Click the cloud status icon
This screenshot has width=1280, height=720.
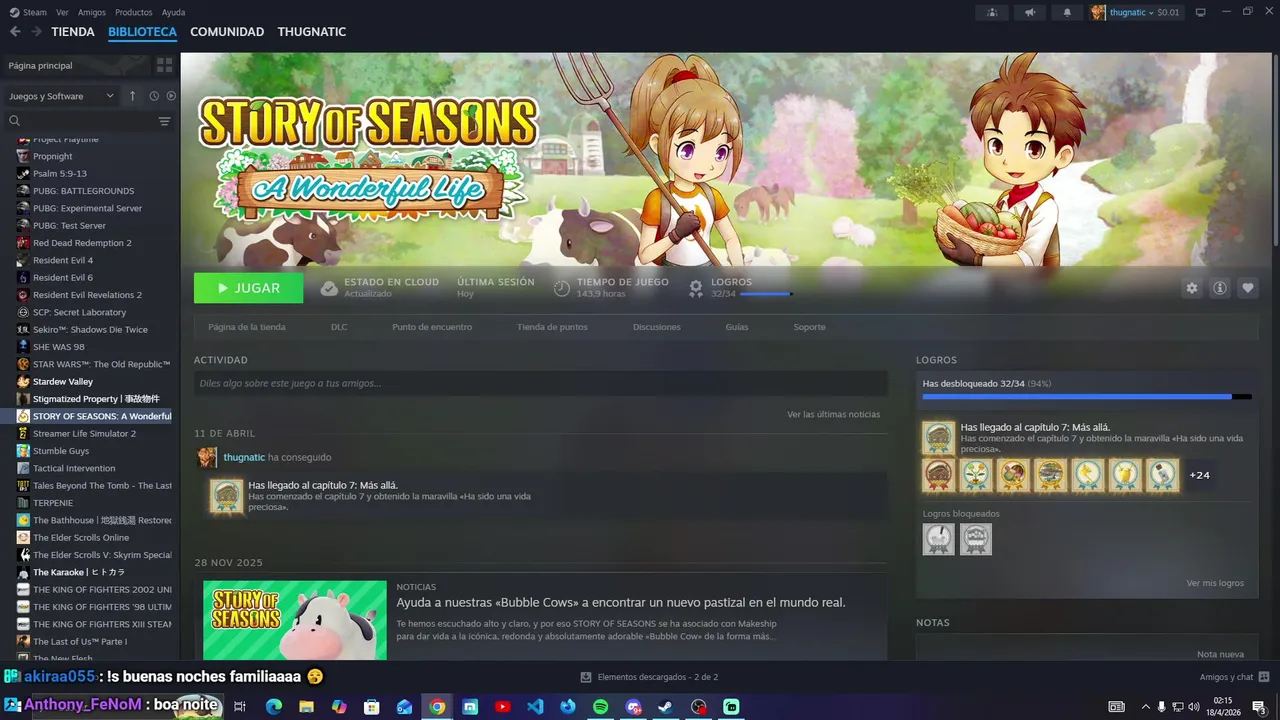click(329, 288)
